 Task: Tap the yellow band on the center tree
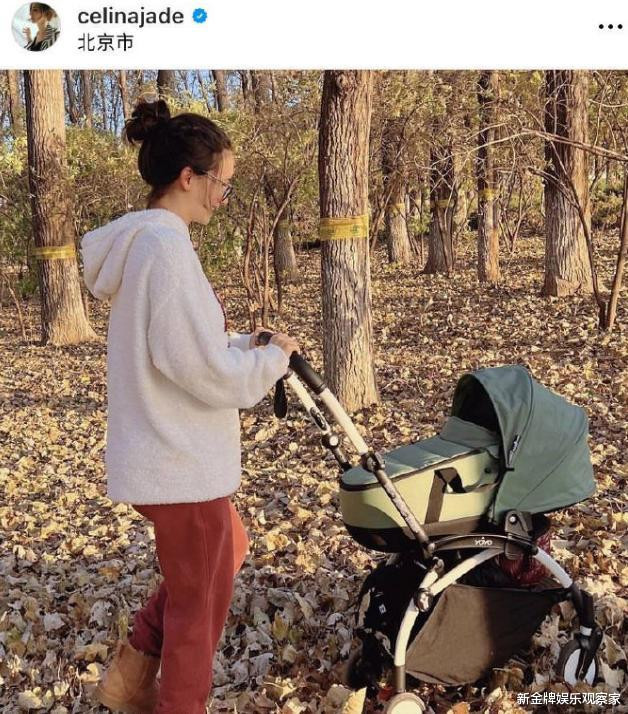tap(343, 227)
